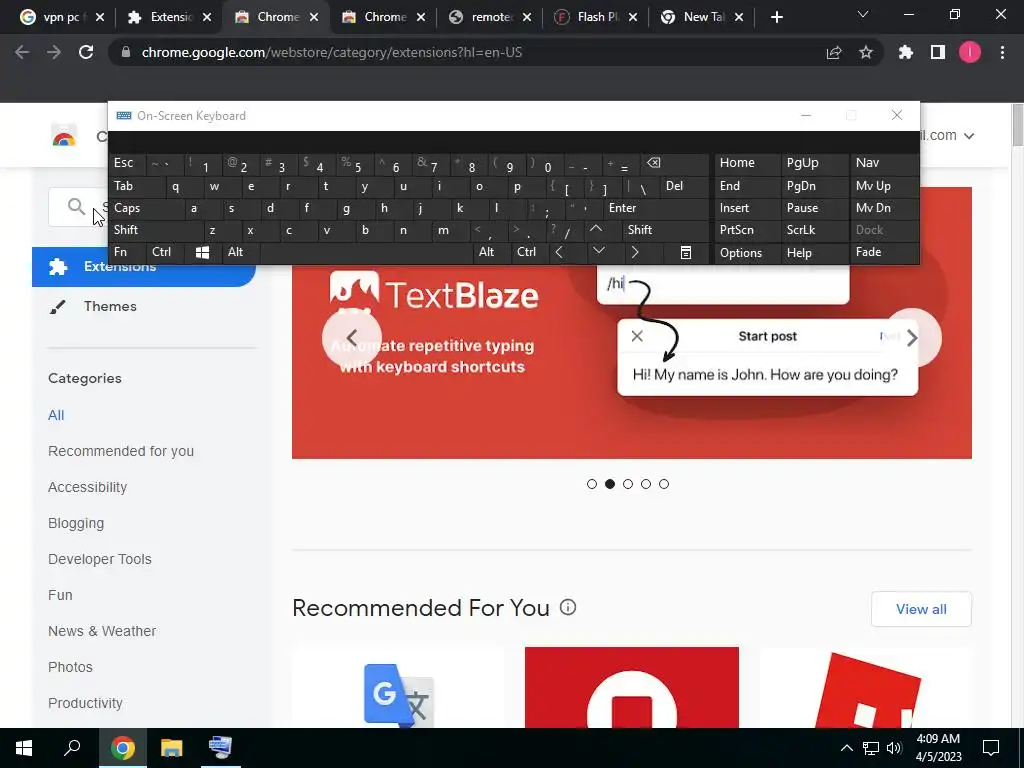Select first carousel dot indicator
This screenshot has height=768, width=1024.
[x=592, y=484]
